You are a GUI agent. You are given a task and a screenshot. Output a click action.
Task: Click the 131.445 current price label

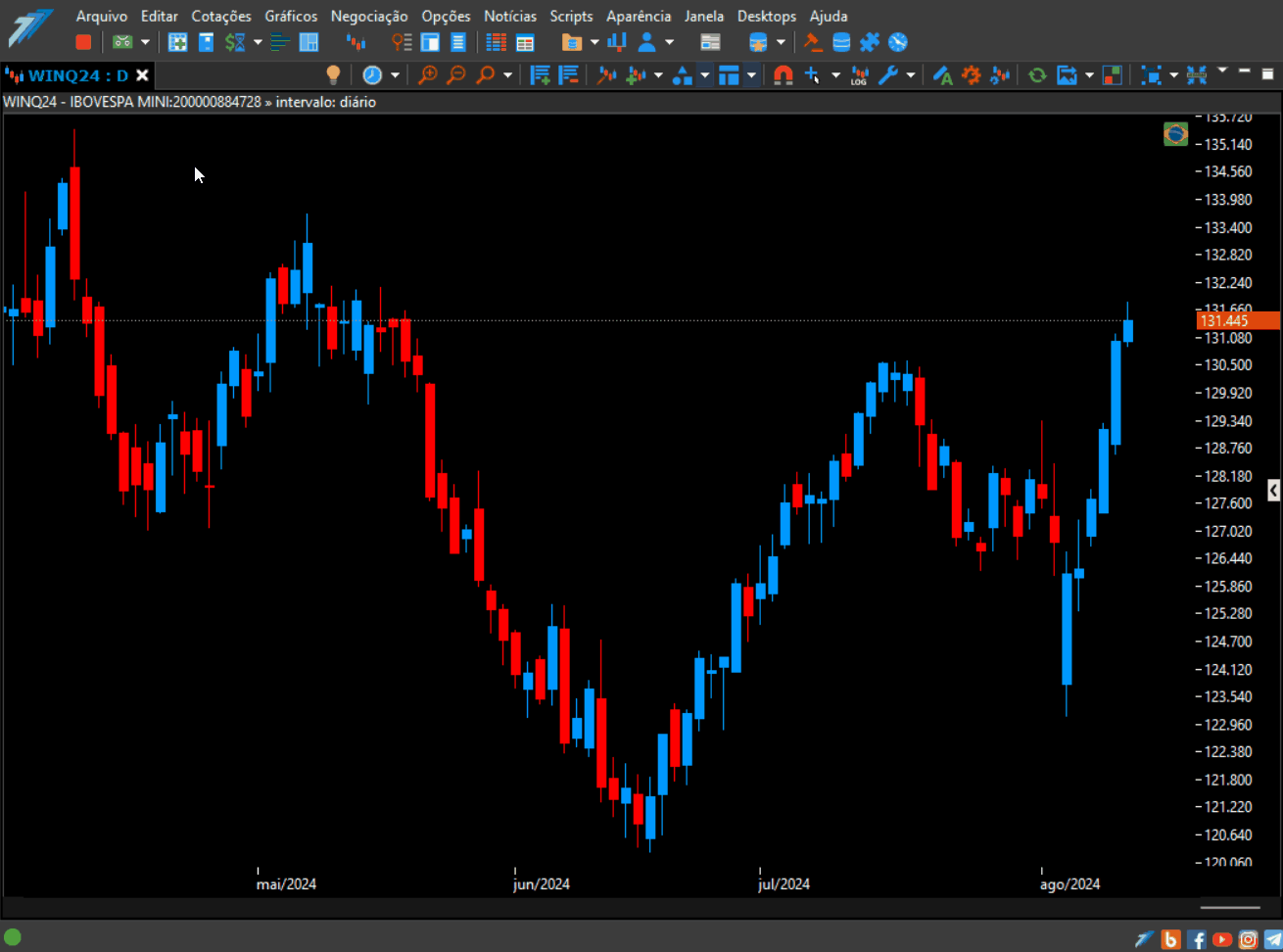pyautogui.click(x=1238, y=320)
